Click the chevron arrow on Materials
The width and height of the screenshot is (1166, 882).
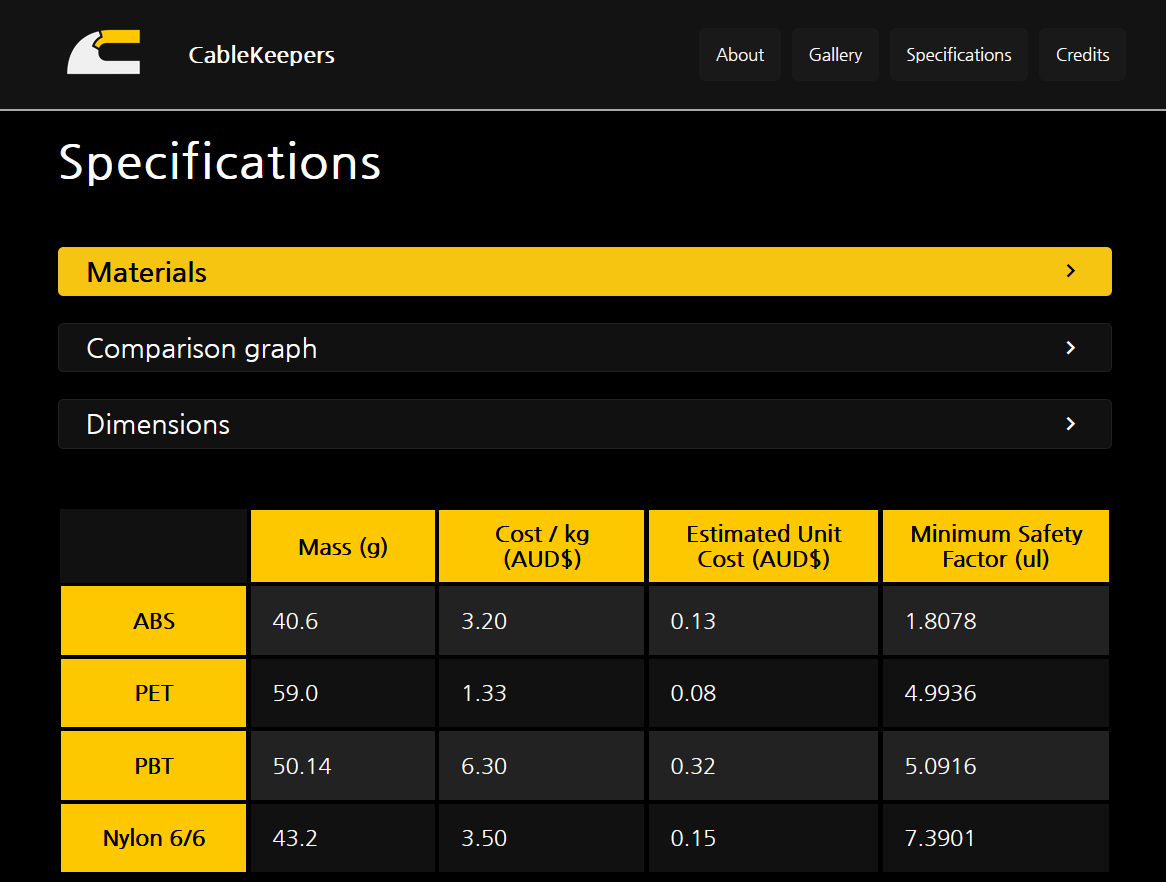(1070, 271)
